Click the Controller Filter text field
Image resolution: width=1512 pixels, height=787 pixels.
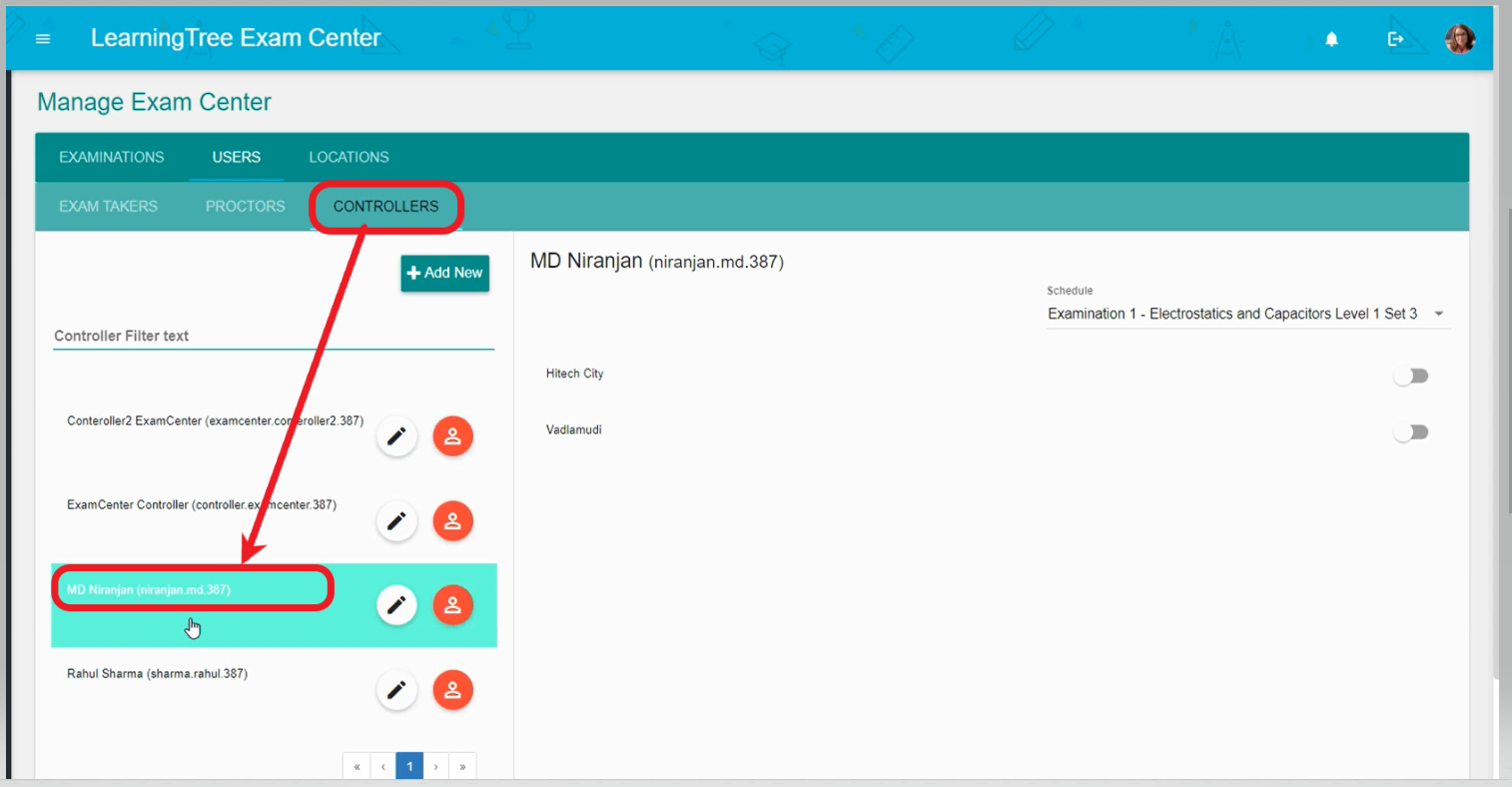coord(270,336)
